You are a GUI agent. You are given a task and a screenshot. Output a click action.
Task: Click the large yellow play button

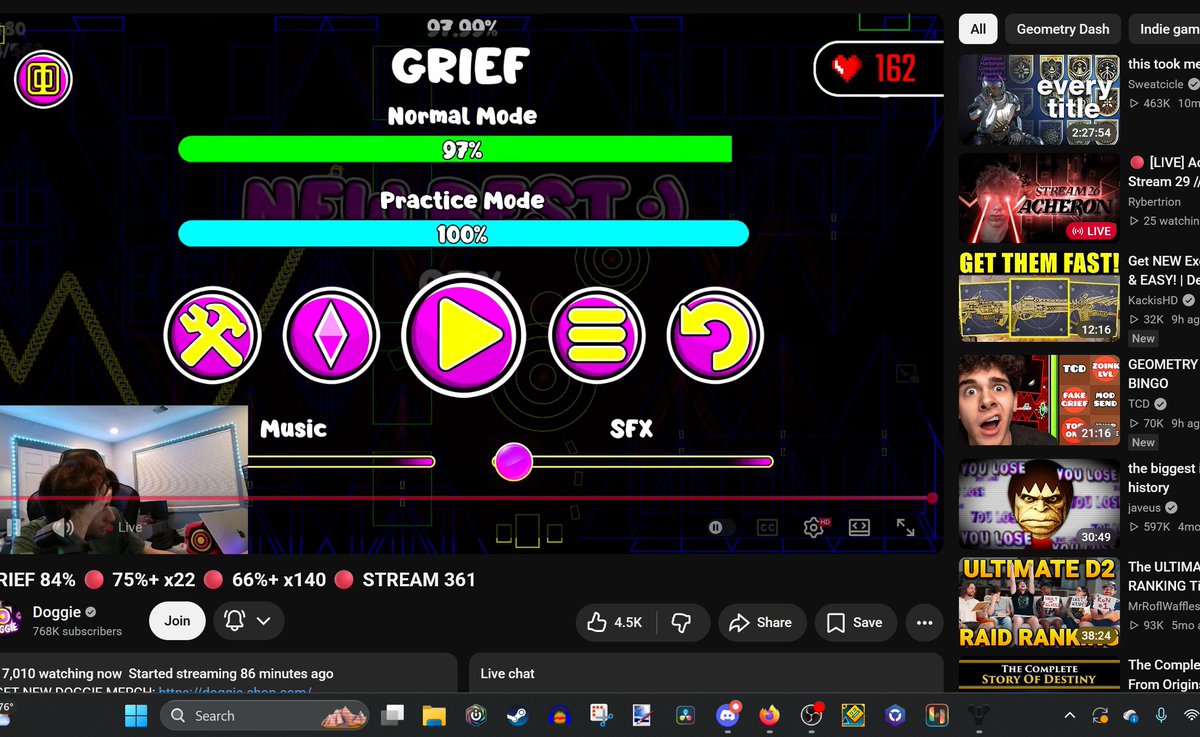(x=463, y=335)
